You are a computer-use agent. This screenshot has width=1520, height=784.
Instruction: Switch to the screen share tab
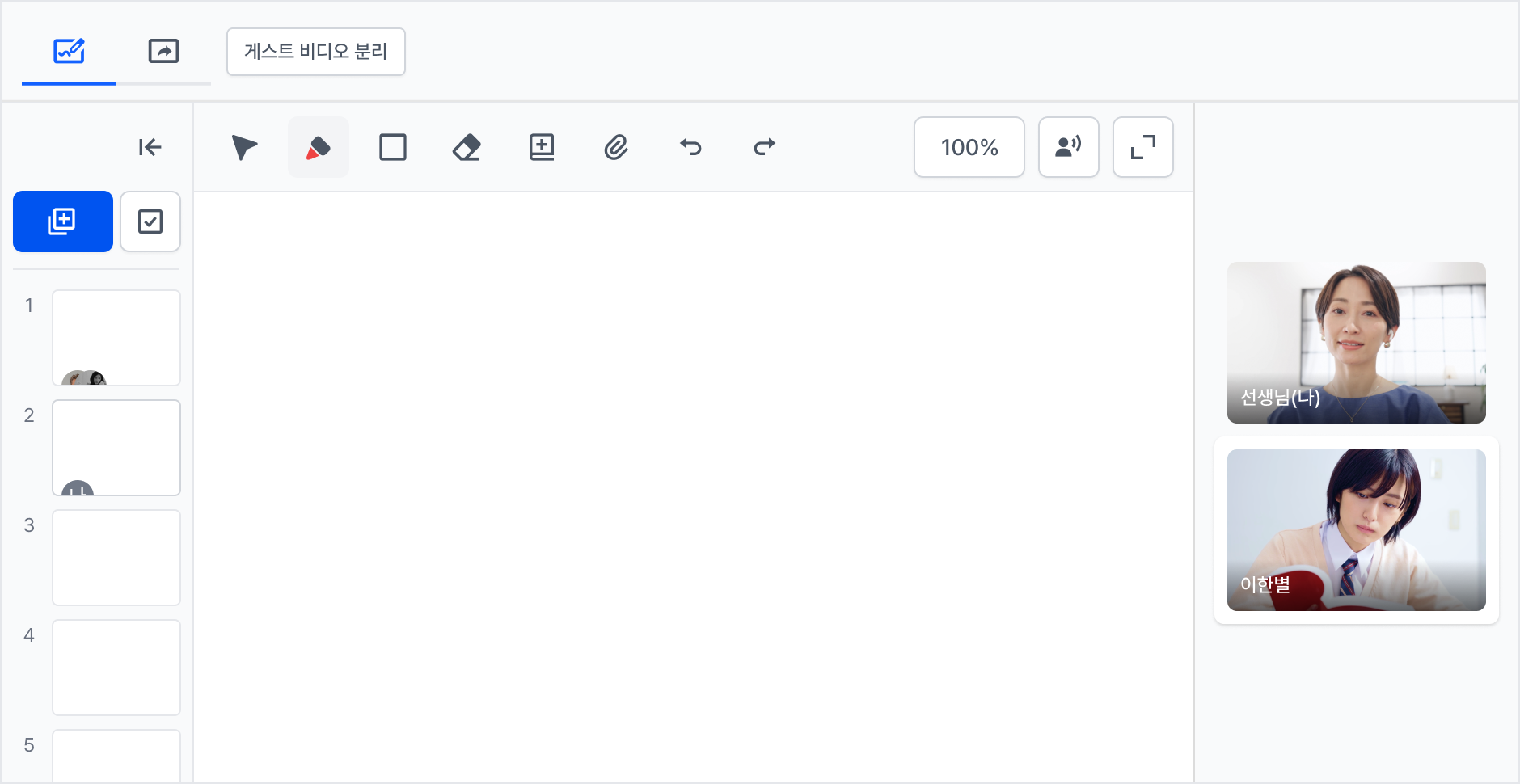coord(163,52)
